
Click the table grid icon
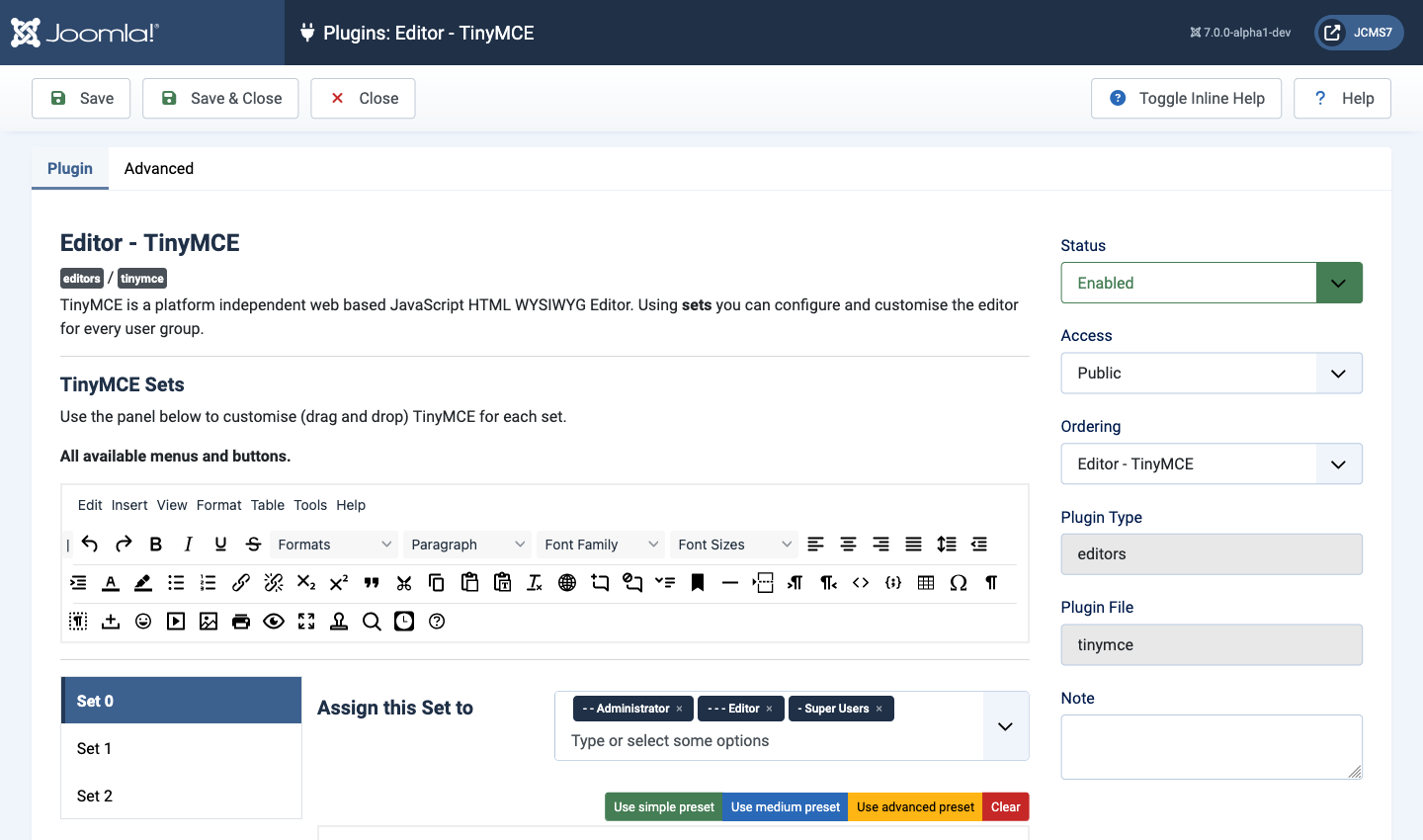point(926,582)
